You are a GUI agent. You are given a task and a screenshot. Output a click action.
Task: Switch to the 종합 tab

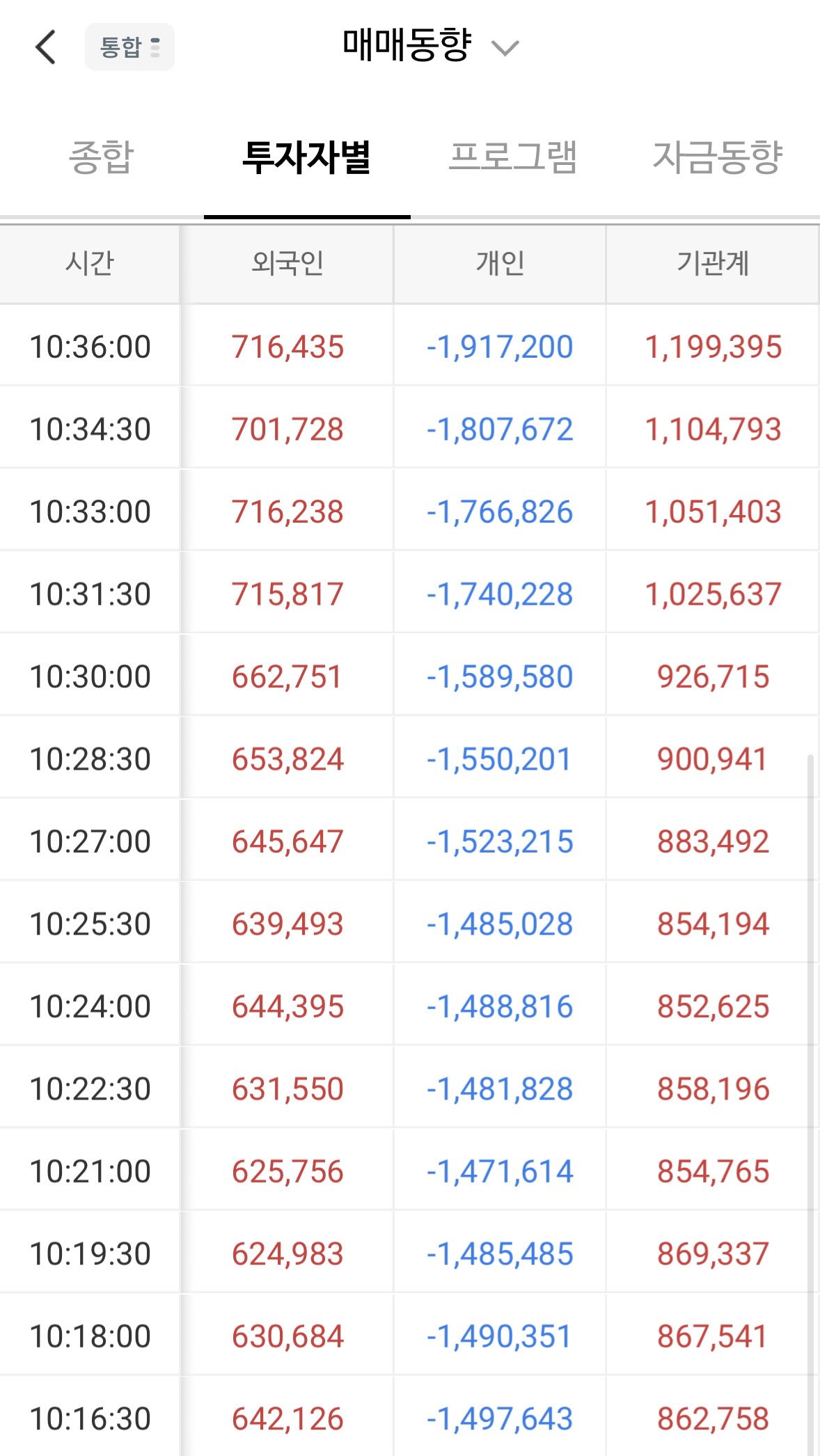click(102, 157)
